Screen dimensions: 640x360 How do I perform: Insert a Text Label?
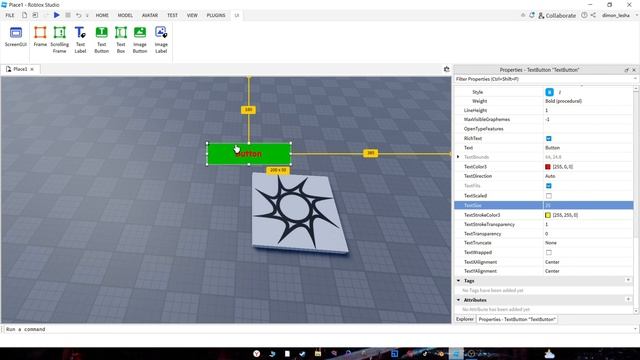80,40
